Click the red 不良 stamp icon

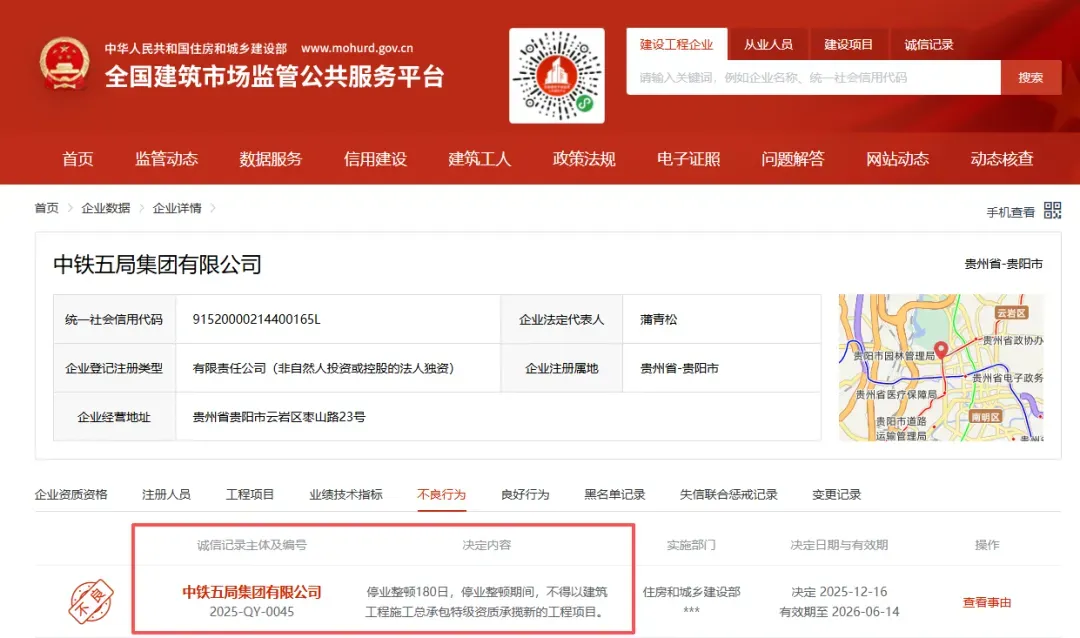tap(91, 601)
